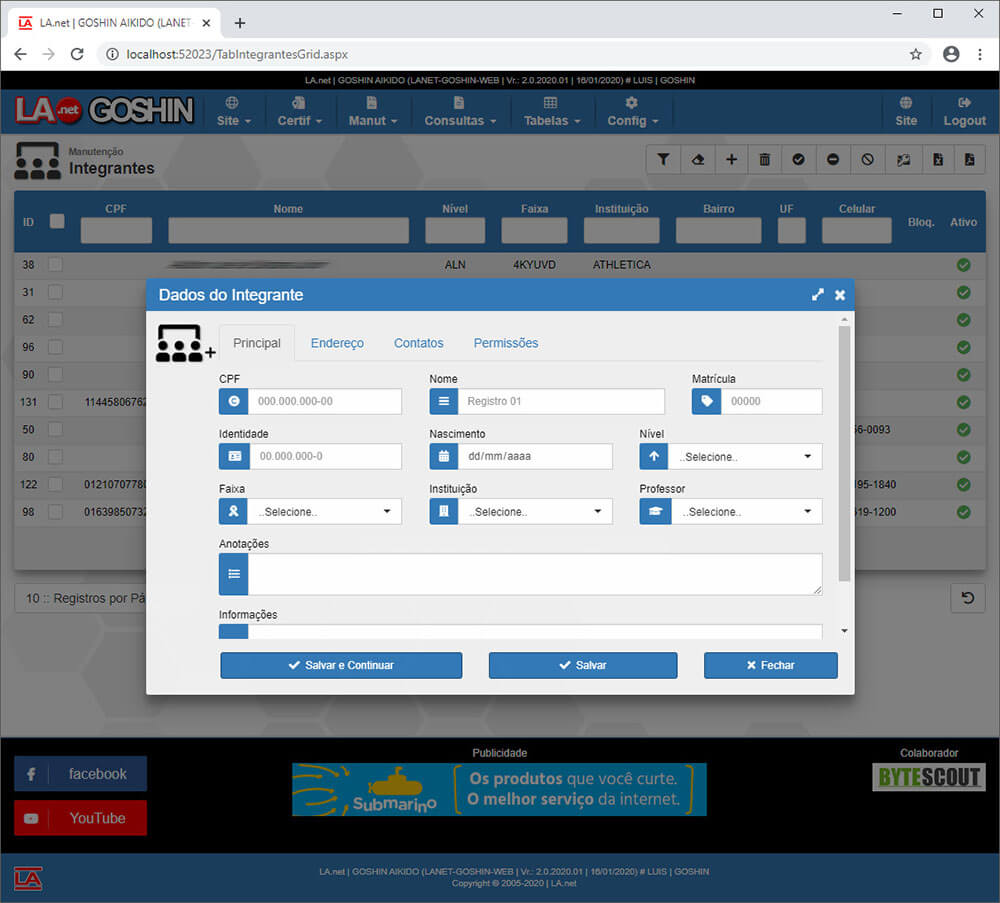Screen dimensions: 1000x903
Task: Click the trash delete icon
Action: [x=765, y=159]
